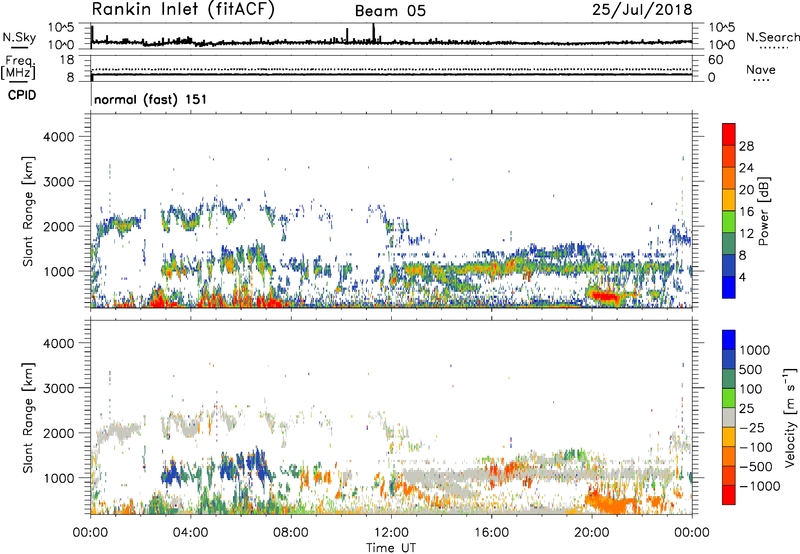Pick the light green segment of power colorbar

coord(729,221)
